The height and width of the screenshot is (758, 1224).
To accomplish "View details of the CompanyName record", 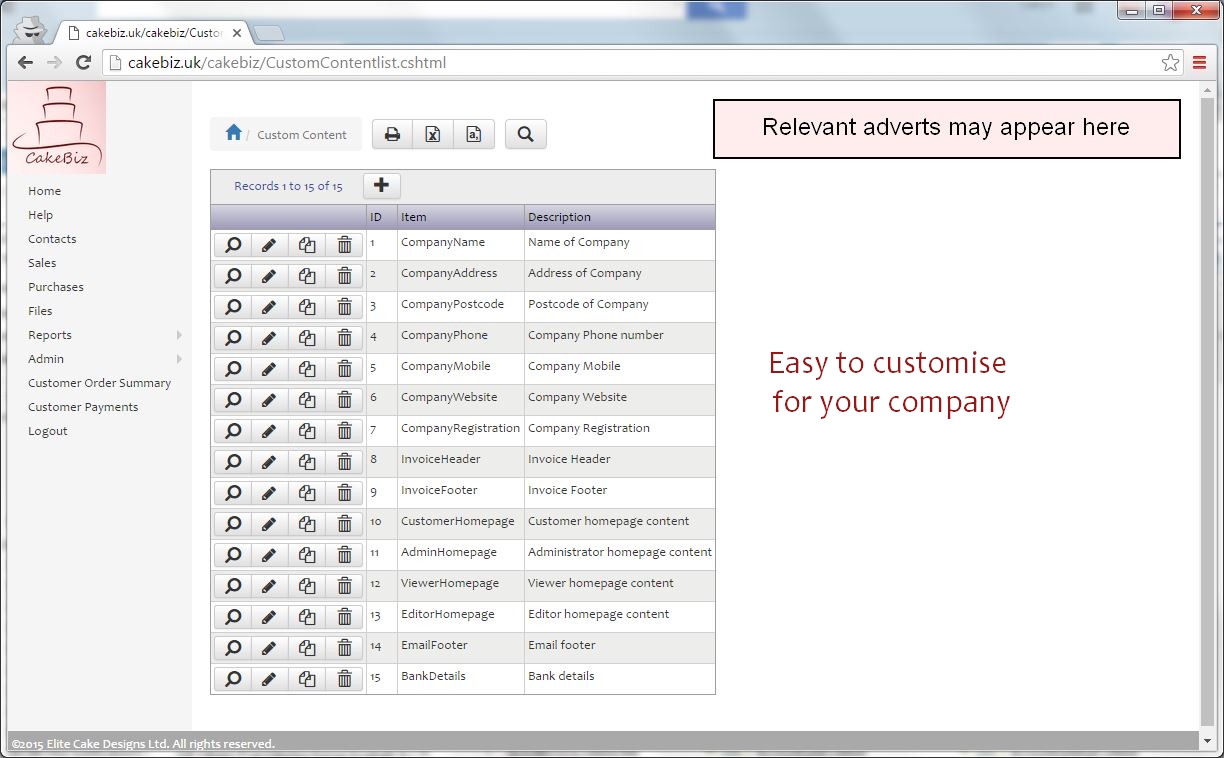I will click(231, 244).
